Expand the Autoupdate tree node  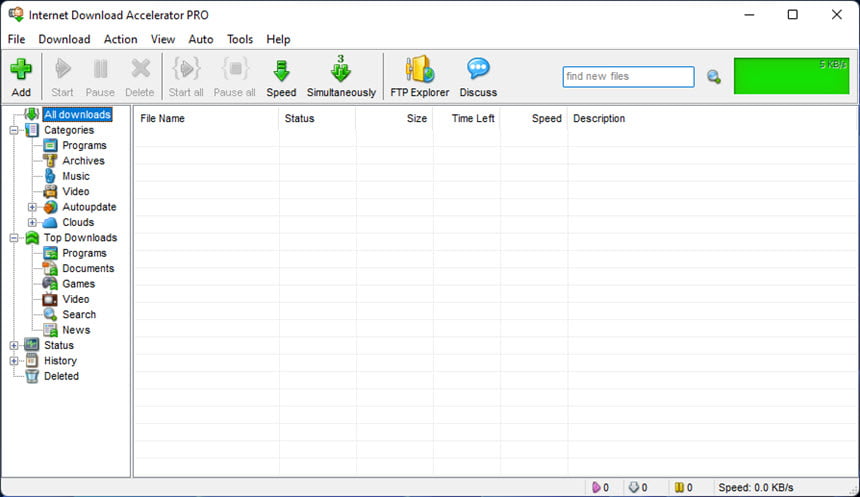(x=32, y=207)
